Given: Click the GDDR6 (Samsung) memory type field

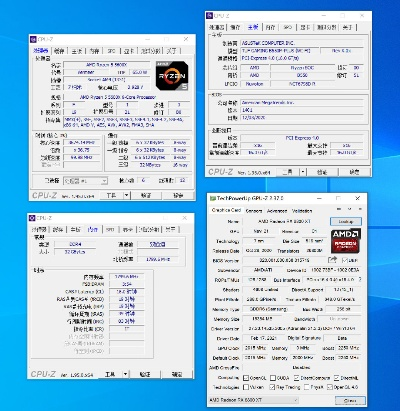Looking at the screenshot, I should (269, 309).
